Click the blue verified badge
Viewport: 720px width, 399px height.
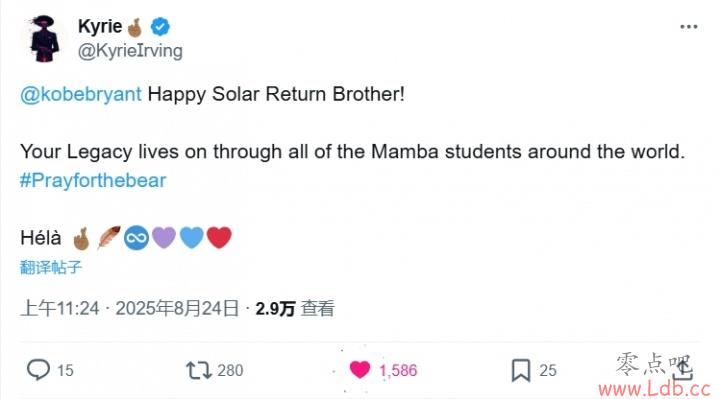161,27
